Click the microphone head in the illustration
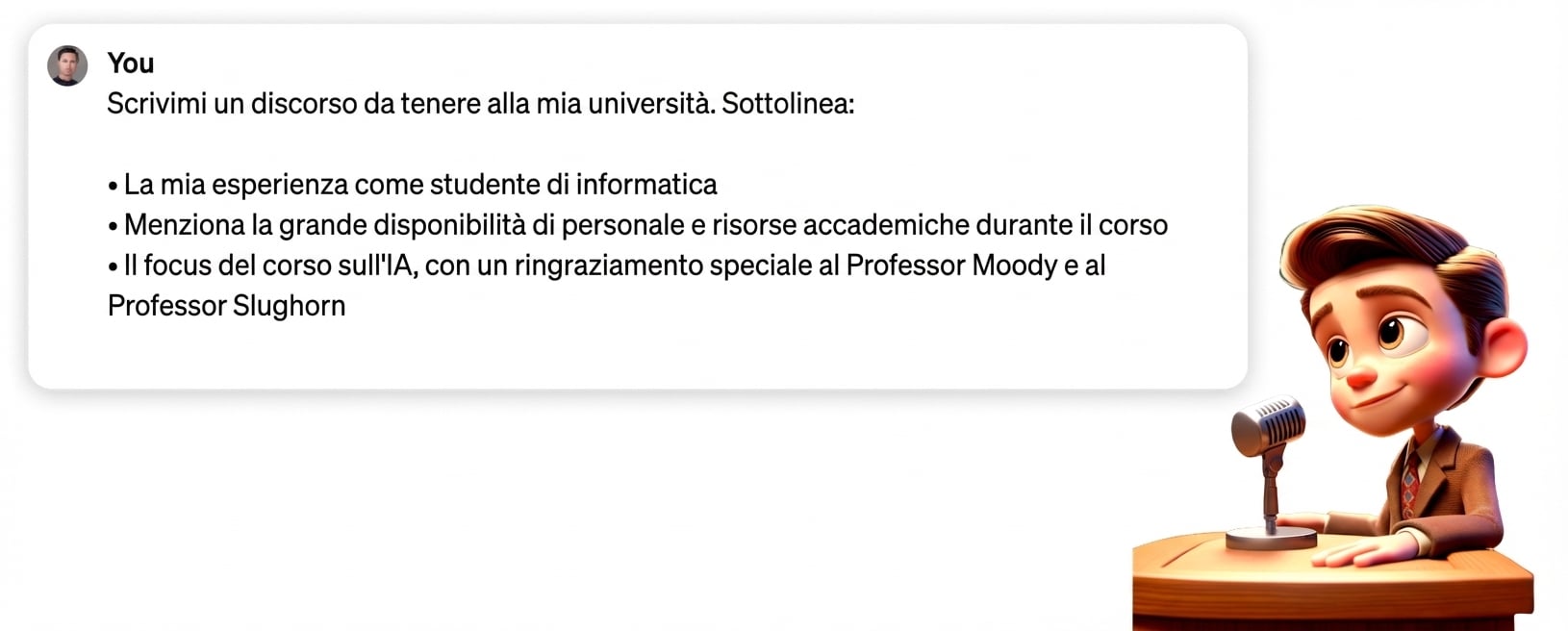The width and height of the screenshot is (1568, 631). [1269, 422]
